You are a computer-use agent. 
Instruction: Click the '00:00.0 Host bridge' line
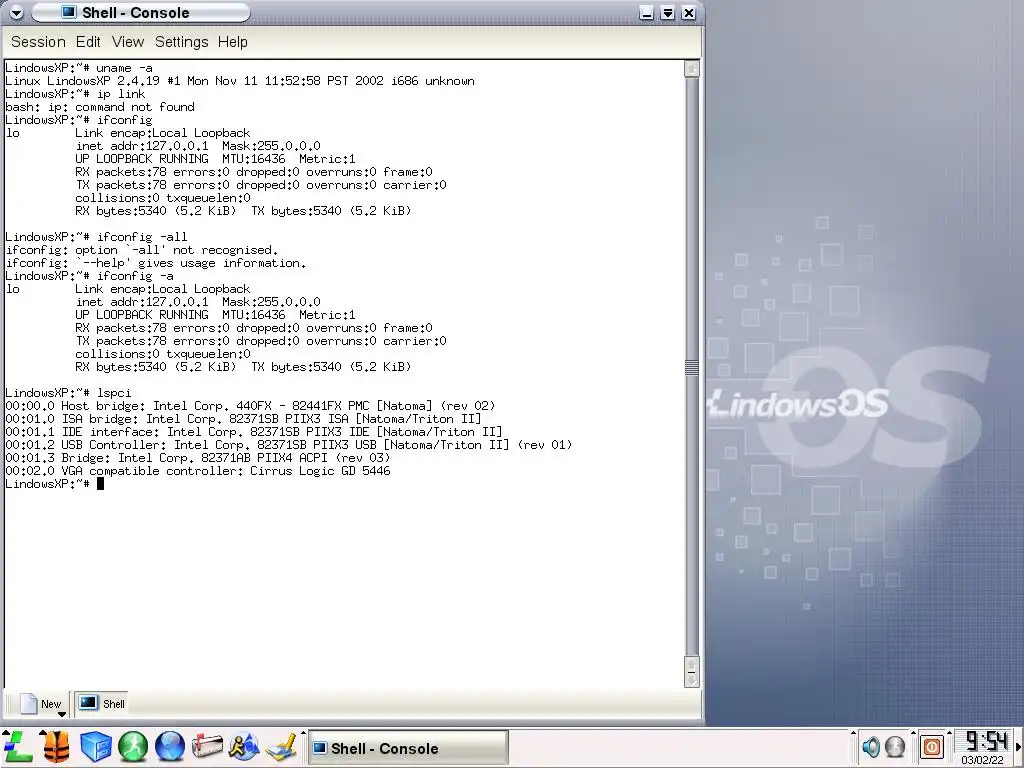250,406
